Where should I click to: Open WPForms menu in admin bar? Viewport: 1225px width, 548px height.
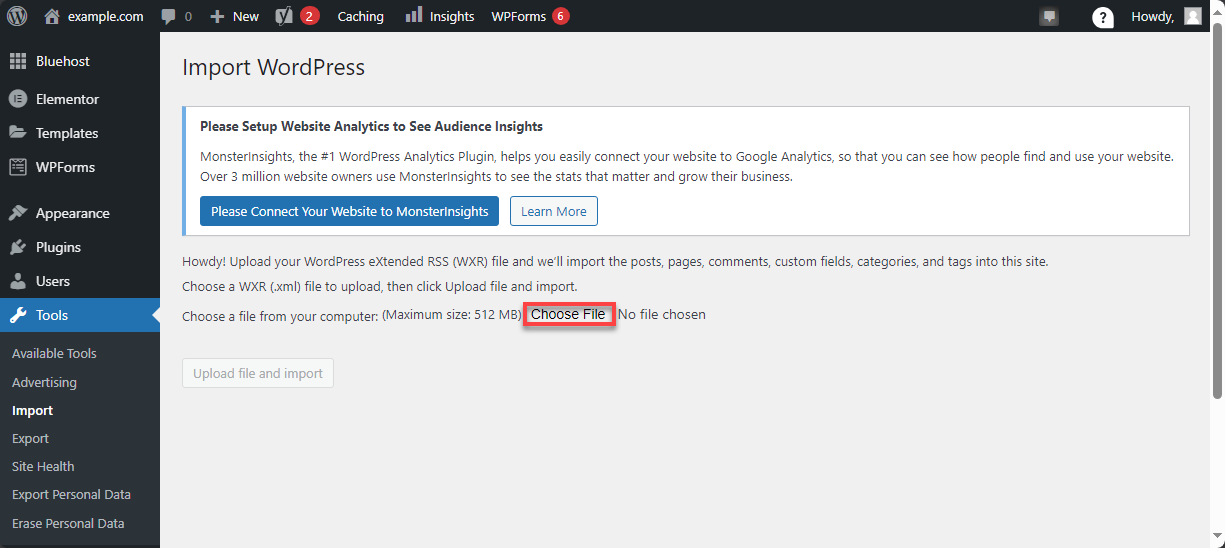pyautogui.click(x=530, y=16)
